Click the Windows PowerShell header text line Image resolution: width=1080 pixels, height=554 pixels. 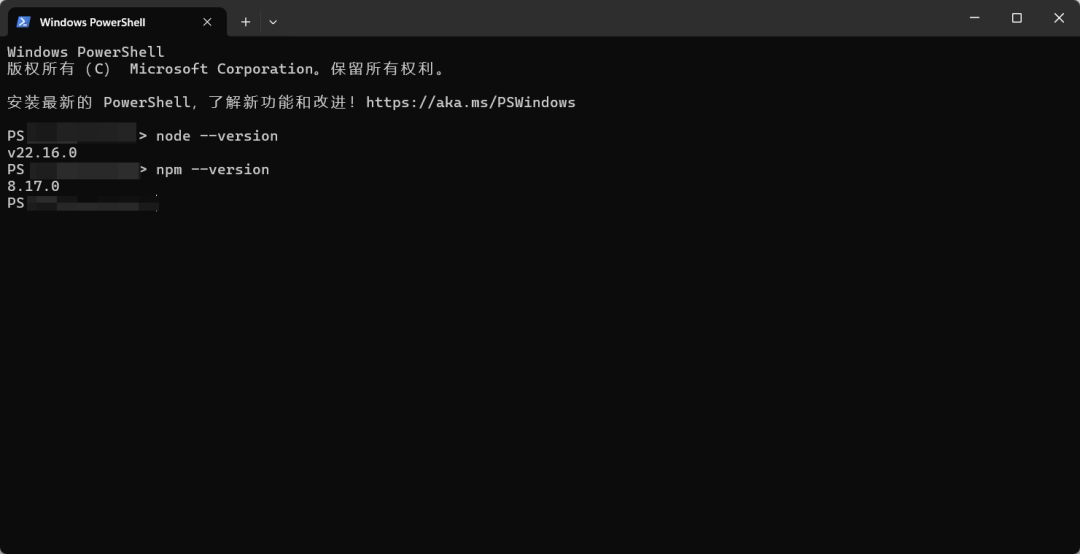coord(85,52)
